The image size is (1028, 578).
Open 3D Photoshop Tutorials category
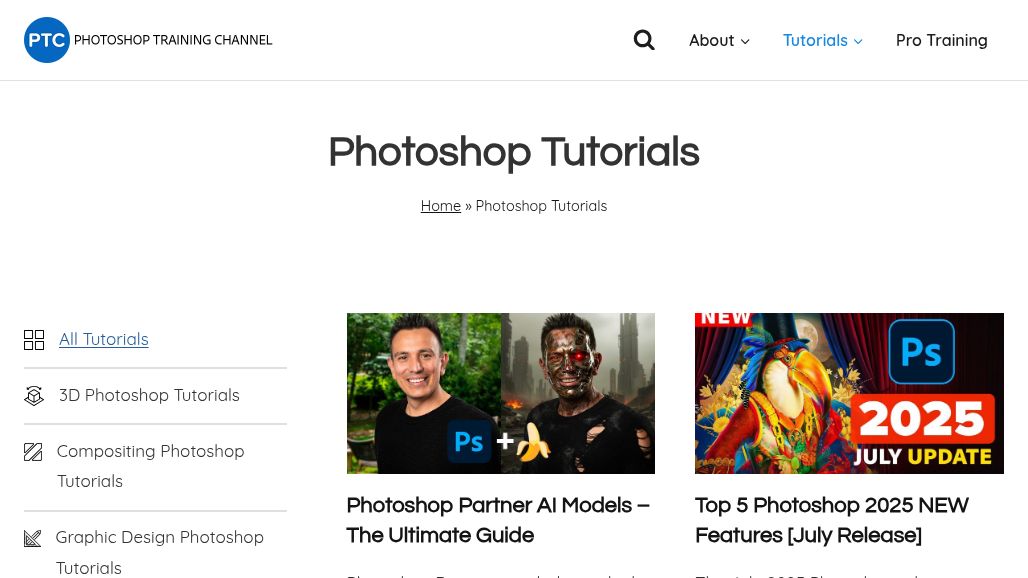pyautogui.click(x=149, y=395)
